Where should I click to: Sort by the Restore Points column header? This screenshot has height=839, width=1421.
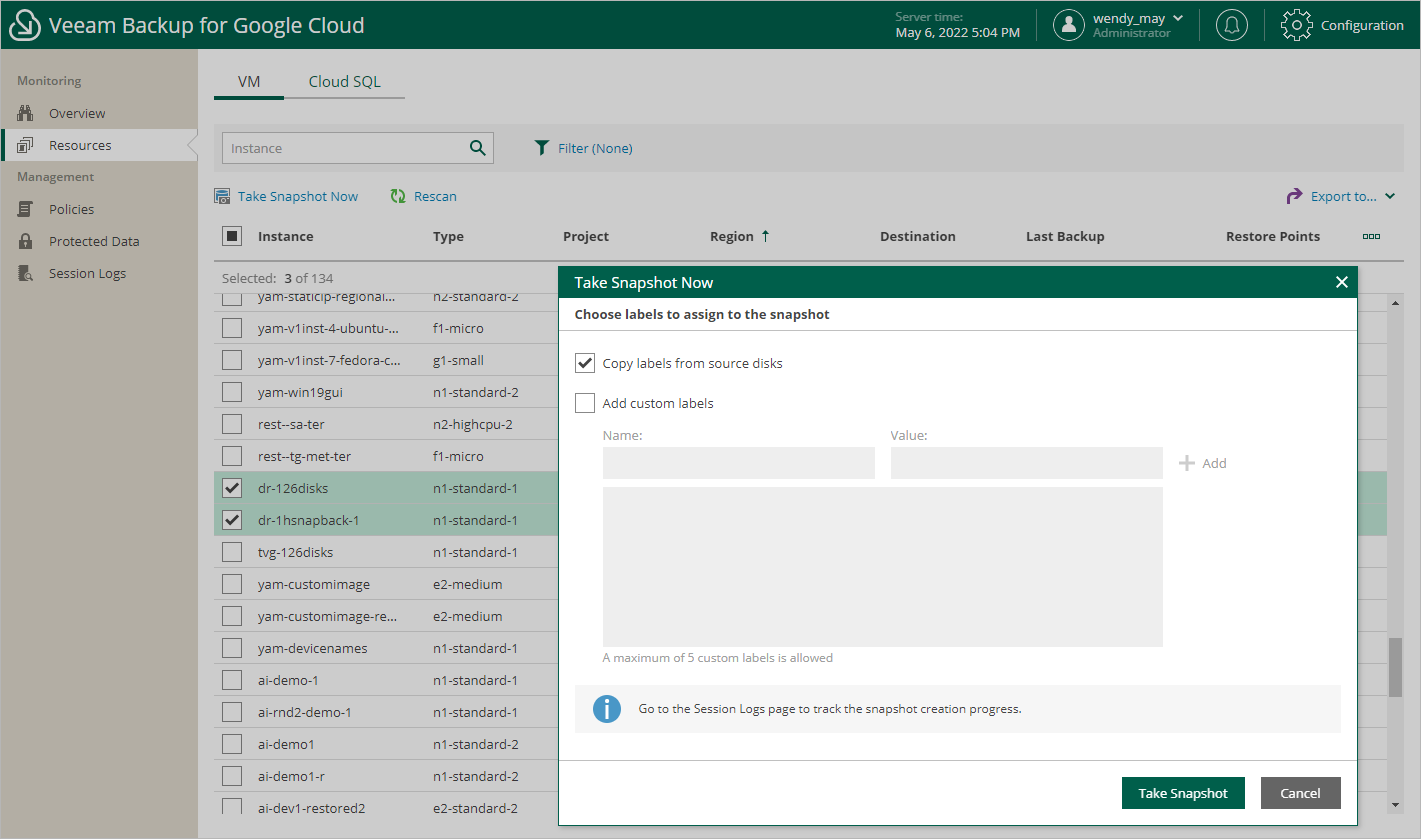click(x=1273, y=236)
